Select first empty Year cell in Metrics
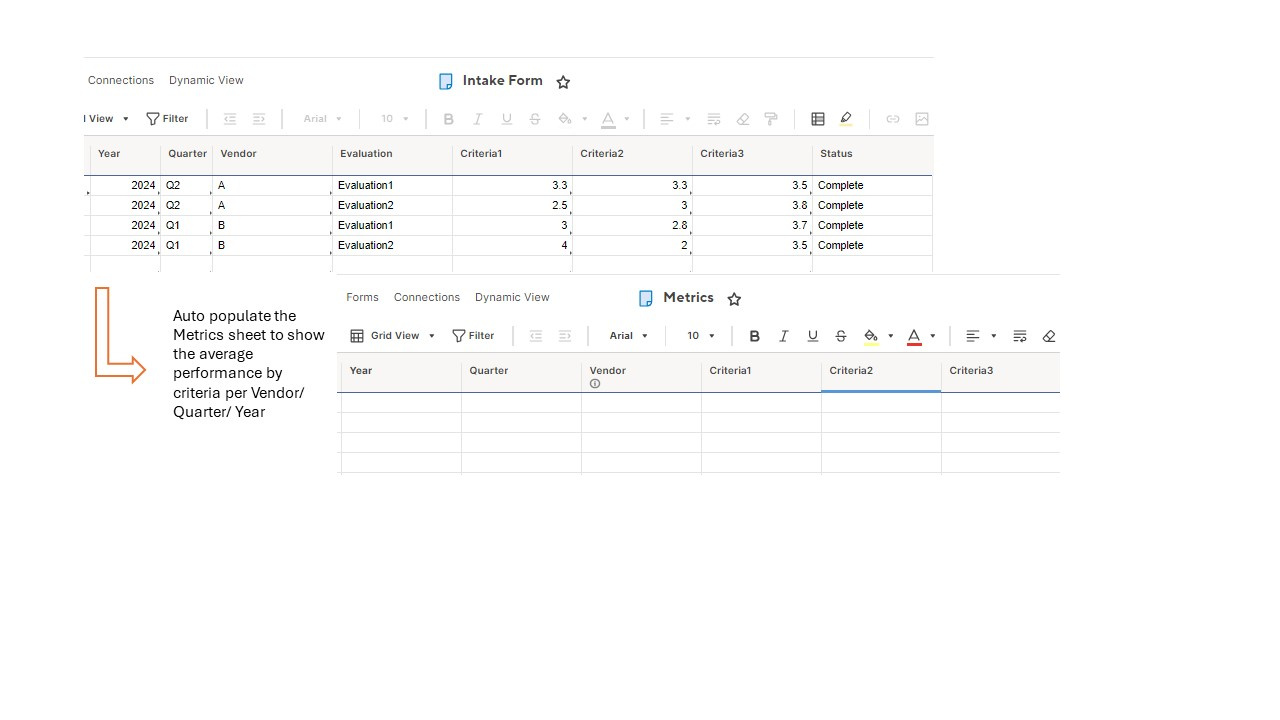The image size is (1280, 720). click(401, 403)
